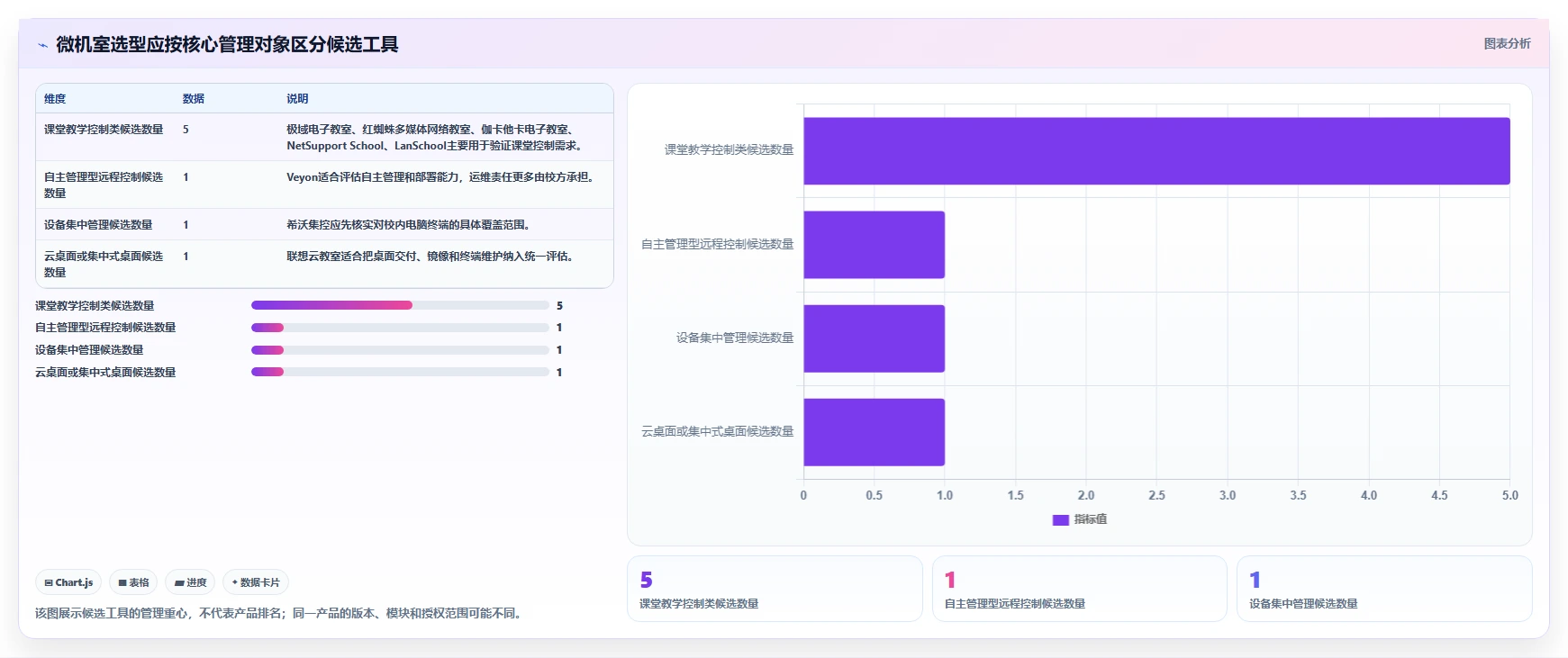
Task: Click the 课堂教学控制类候选数量 progress bar
Action: click(400, 305)
